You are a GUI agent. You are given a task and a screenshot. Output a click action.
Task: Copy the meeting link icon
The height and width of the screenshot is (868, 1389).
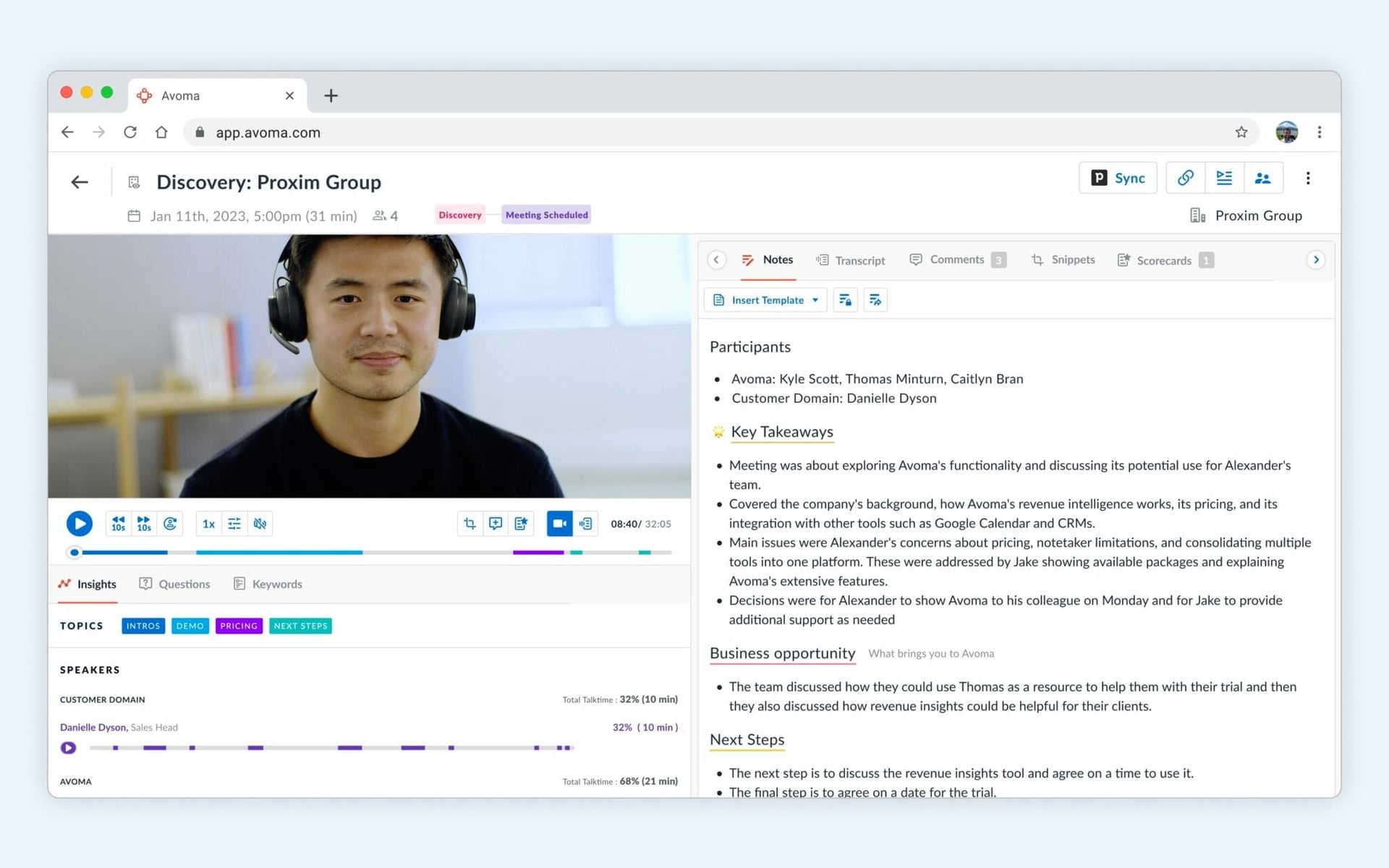pos(1186,178)
